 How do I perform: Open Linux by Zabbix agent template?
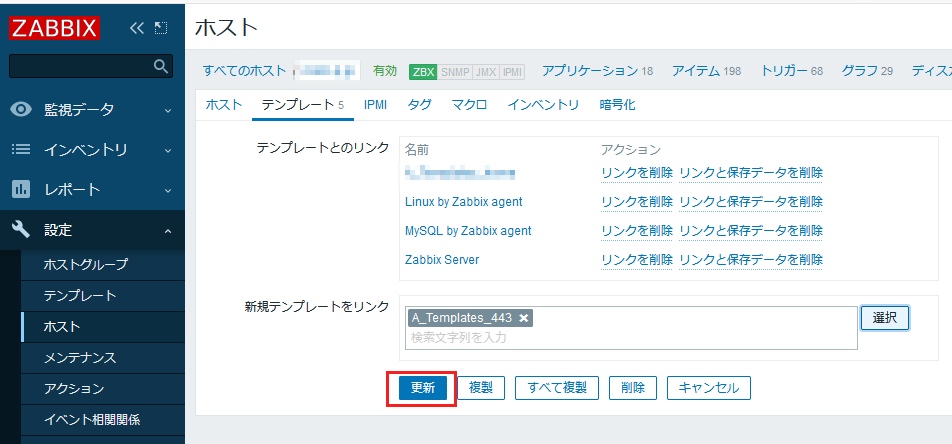(463, 202)
